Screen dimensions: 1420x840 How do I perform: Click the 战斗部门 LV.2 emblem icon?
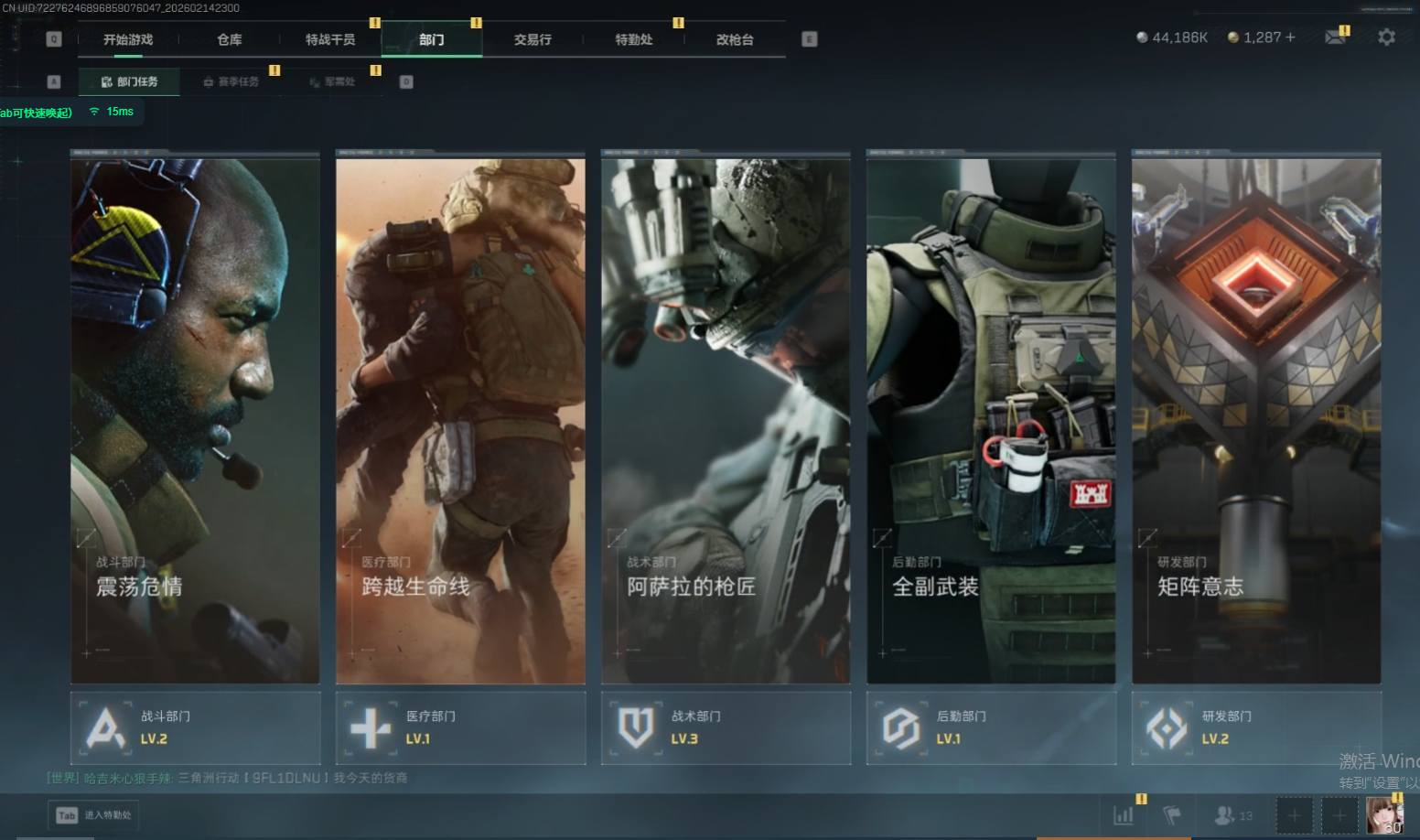[x=105, y=728]
